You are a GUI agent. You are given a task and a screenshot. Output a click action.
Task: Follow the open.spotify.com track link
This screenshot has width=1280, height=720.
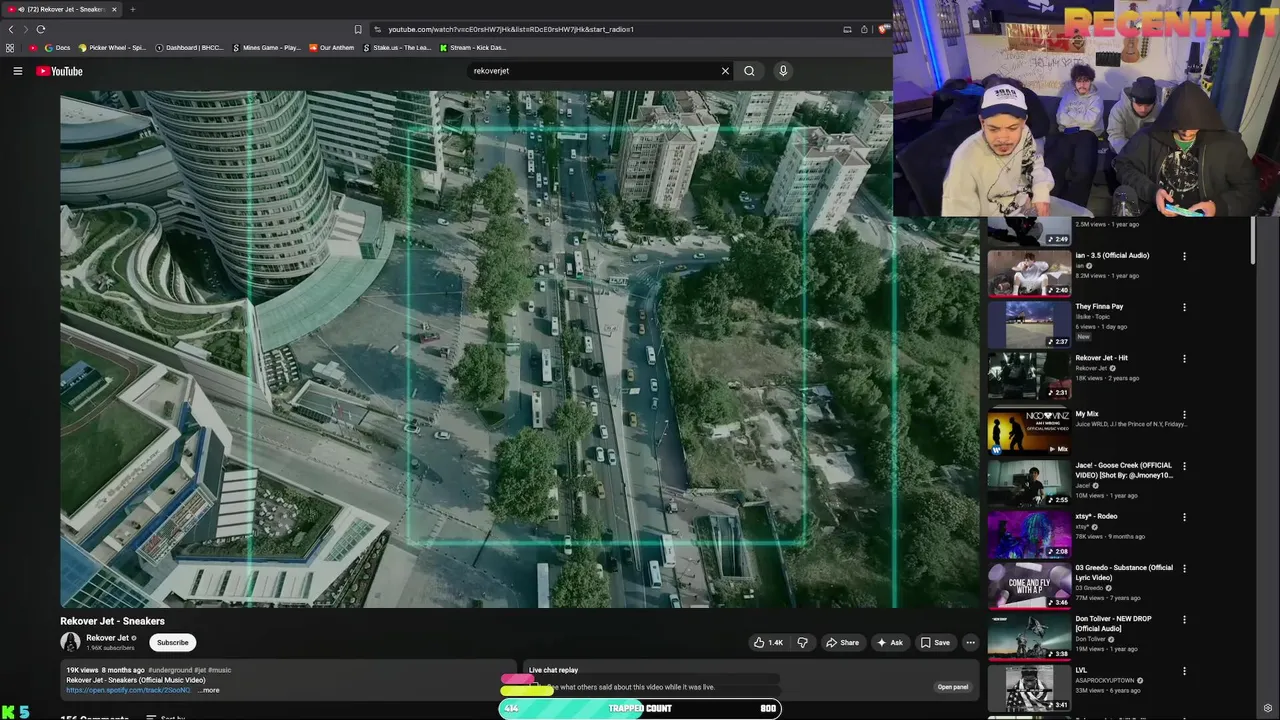128,690
